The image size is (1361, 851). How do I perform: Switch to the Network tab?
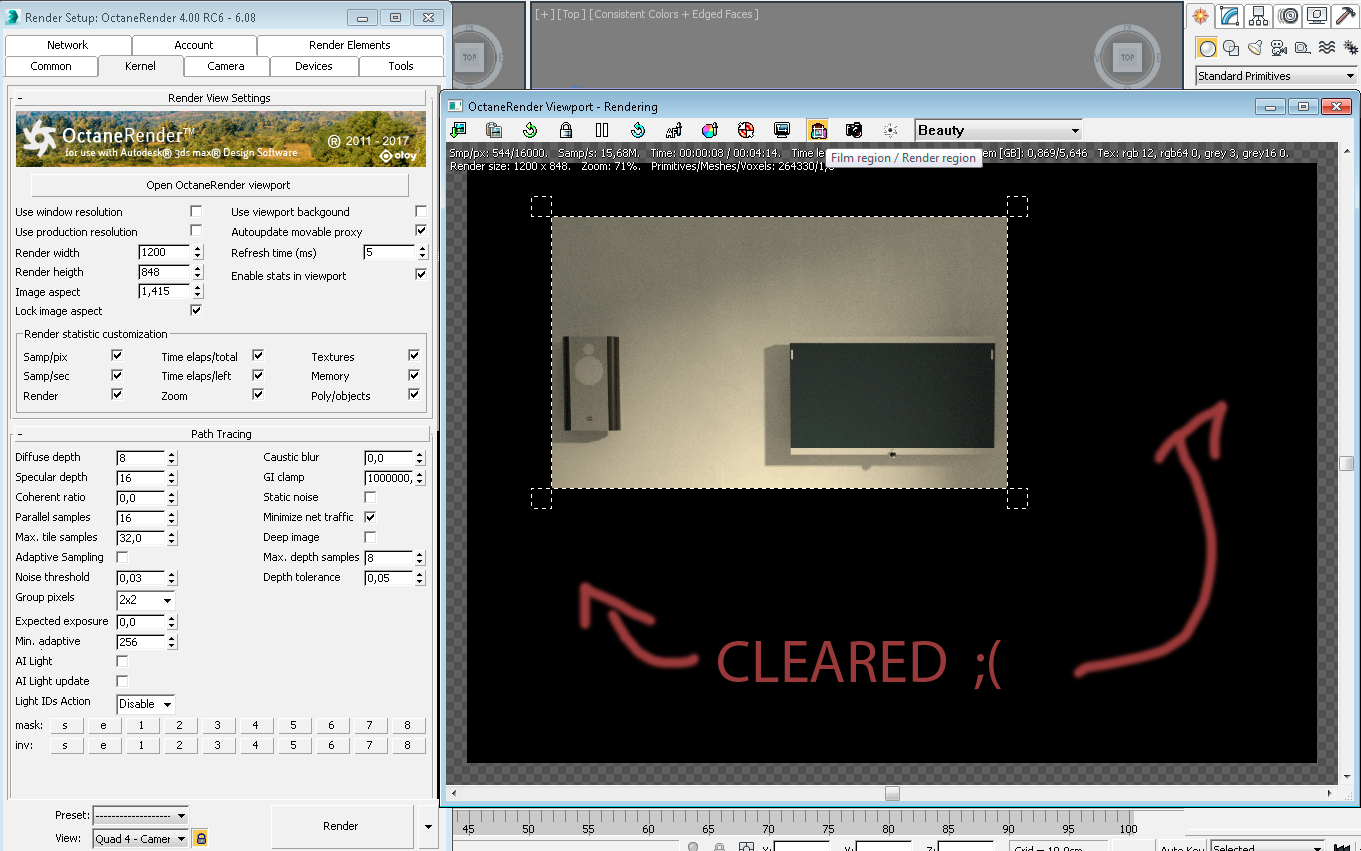pyautogui.click(x=68, y=45)
